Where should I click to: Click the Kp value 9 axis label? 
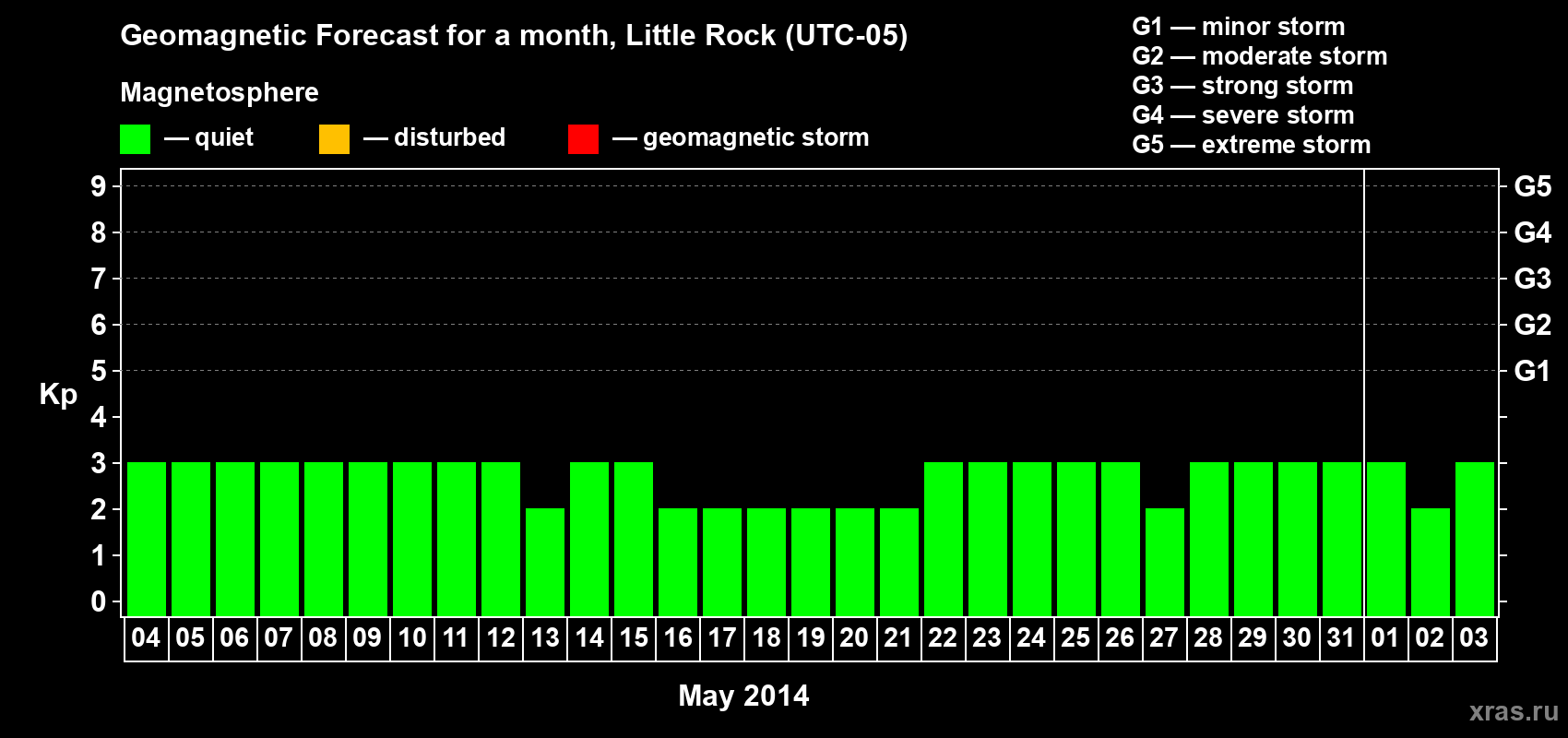tap(99, 186)
